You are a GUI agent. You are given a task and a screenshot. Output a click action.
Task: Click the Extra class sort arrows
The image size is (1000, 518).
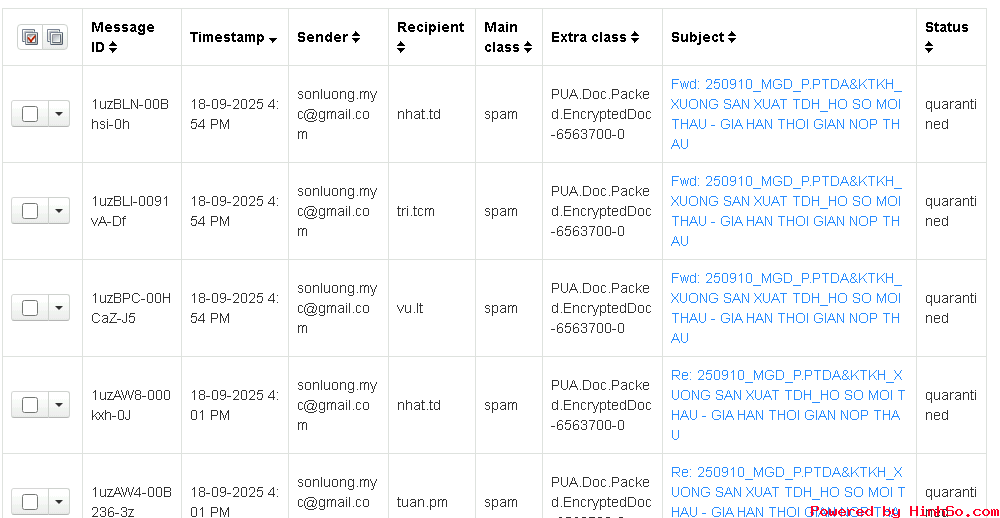tap(634, 38)
